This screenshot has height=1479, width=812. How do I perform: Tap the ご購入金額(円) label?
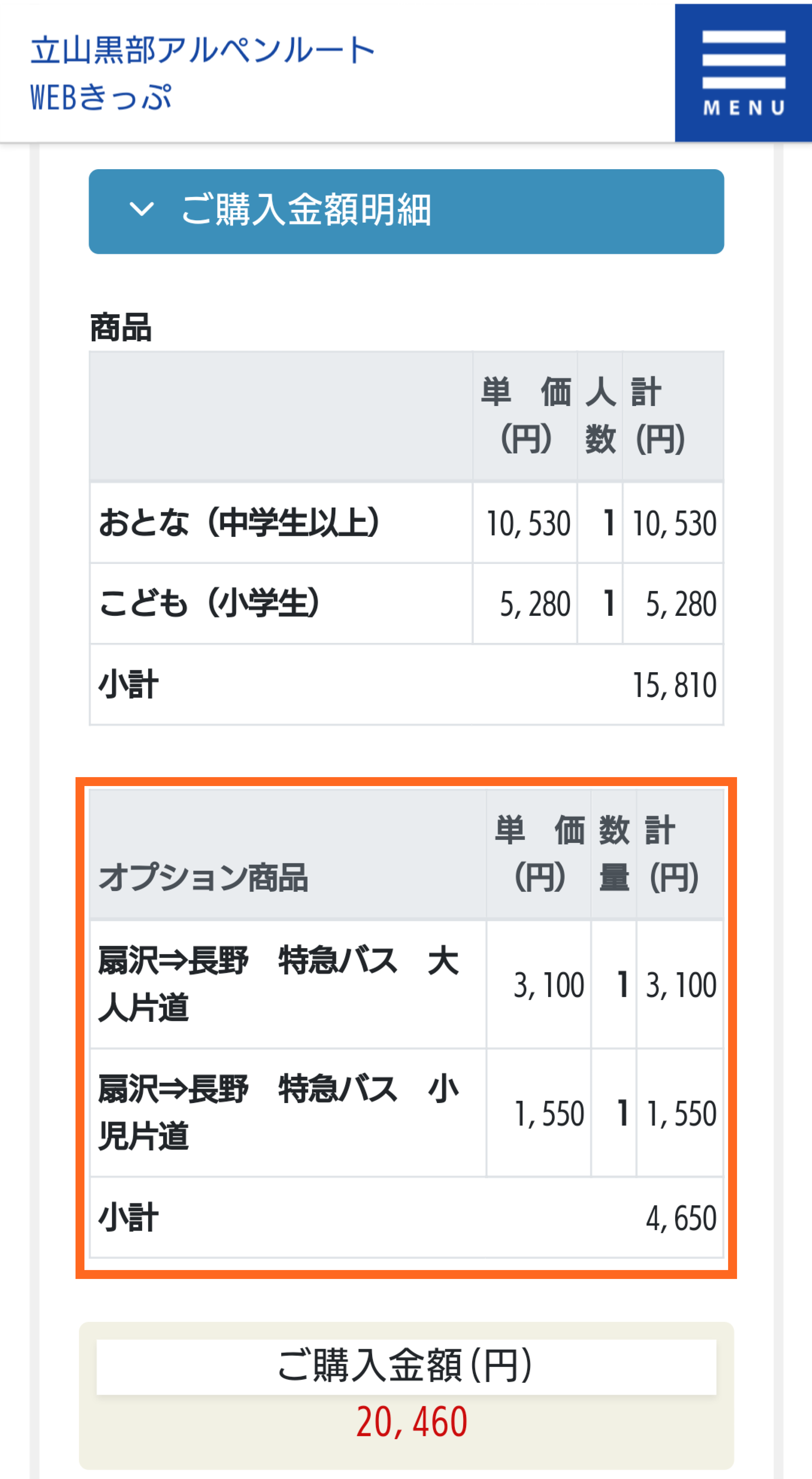405,1366
